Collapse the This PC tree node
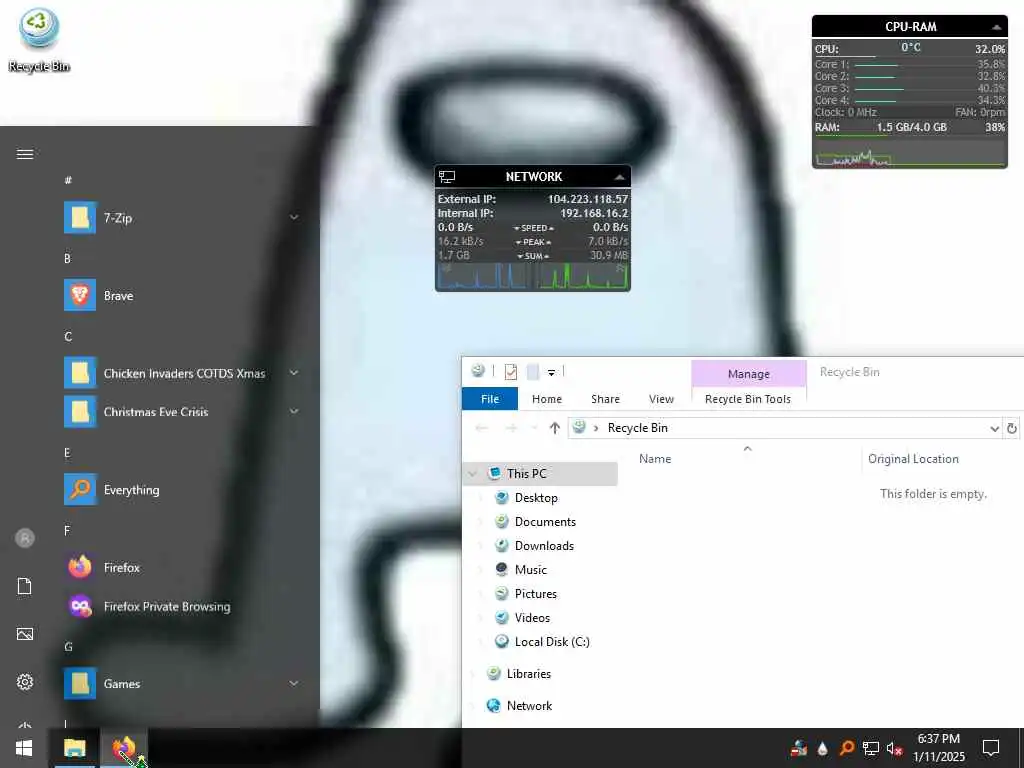Screen dimensions: 1024x768 coord(473,473)
